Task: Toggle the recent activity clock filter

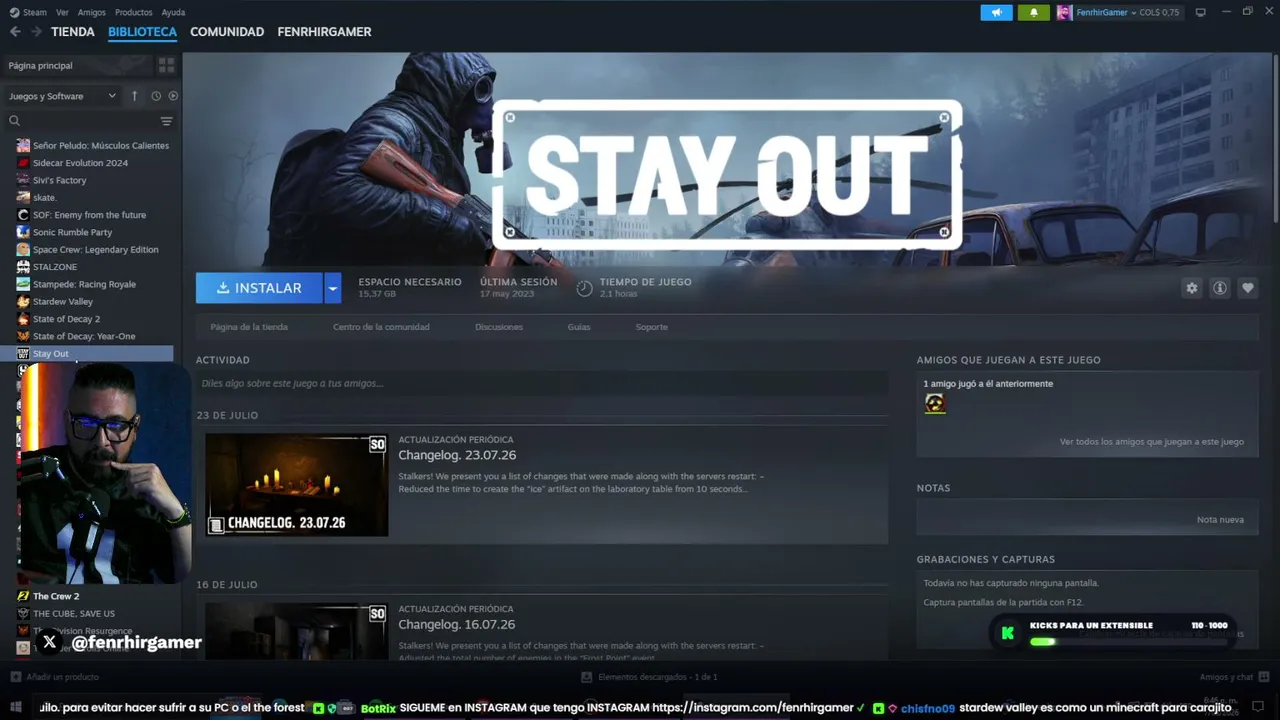Action: pos(156,96)
